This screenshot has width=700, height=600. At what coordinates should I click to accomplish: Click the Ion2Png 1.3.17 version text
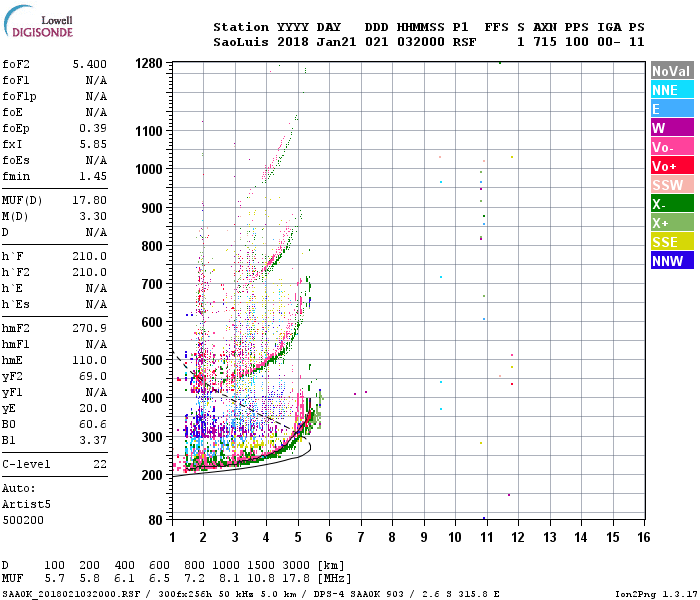656,594
